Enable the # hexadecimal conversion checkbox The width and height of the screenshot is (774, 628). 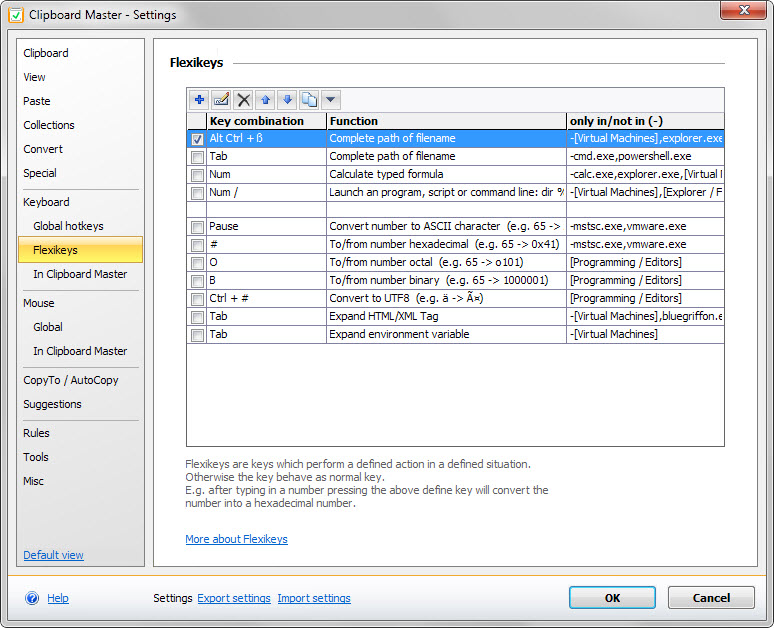tap(197, 245)
